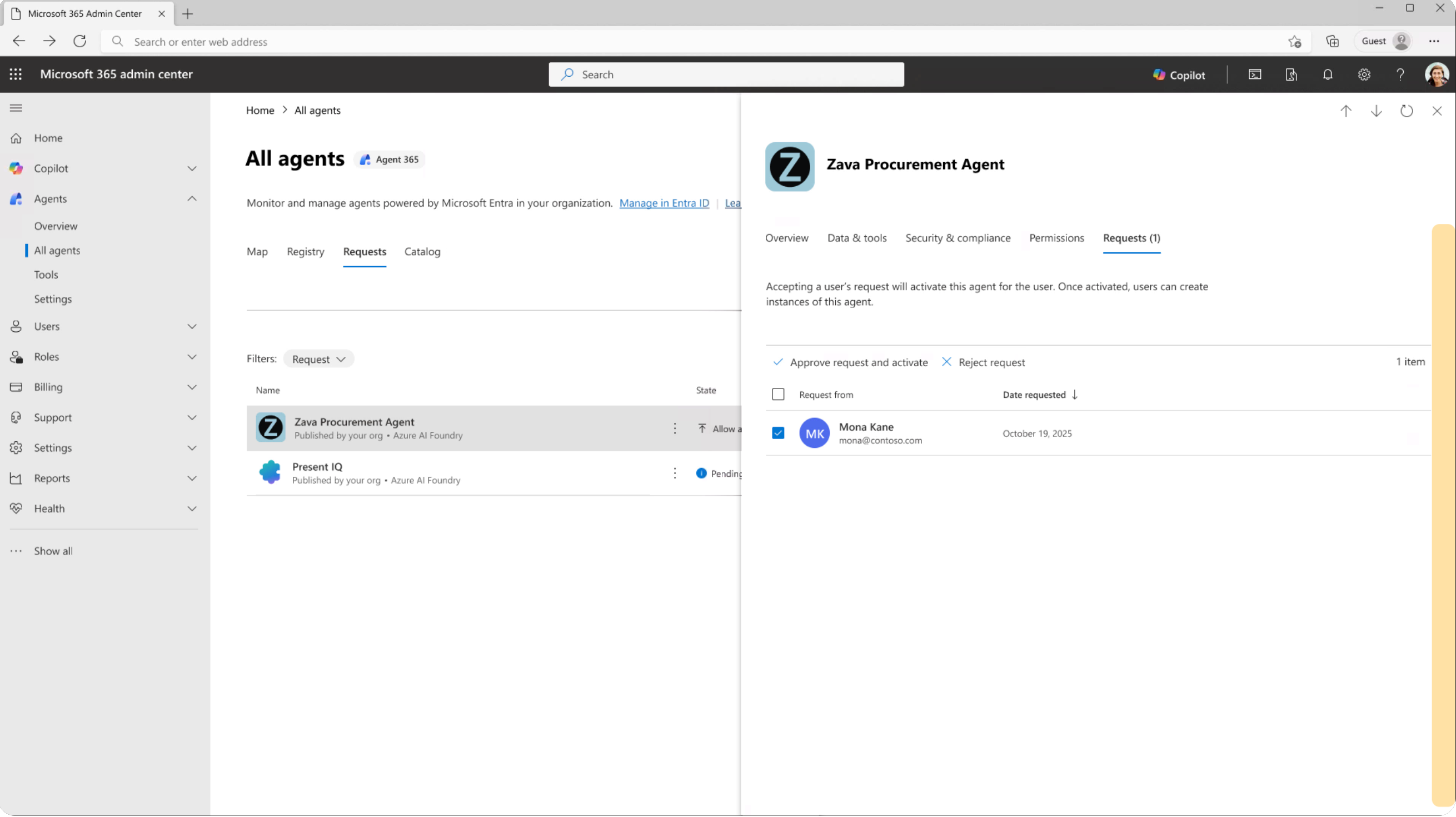1456x817 pixels.
Task: Reload the page in browser
Action: click(x=79, y=41)
